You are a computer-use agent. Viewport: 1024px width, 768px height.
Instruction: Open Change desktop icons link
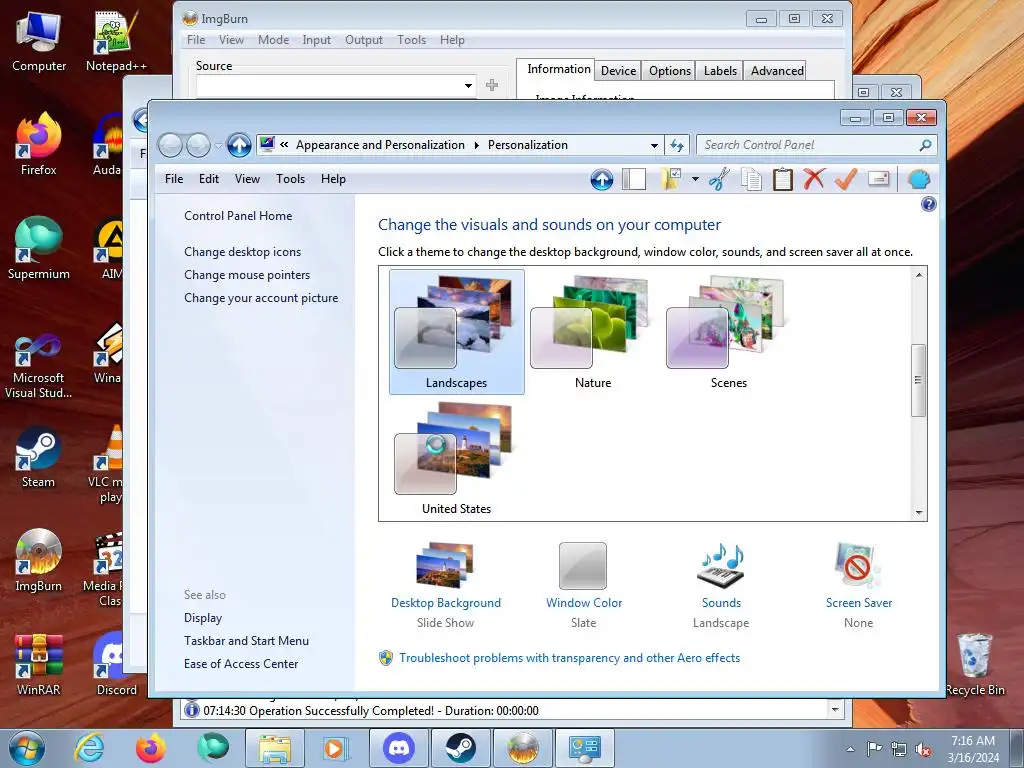click(242, 251)
